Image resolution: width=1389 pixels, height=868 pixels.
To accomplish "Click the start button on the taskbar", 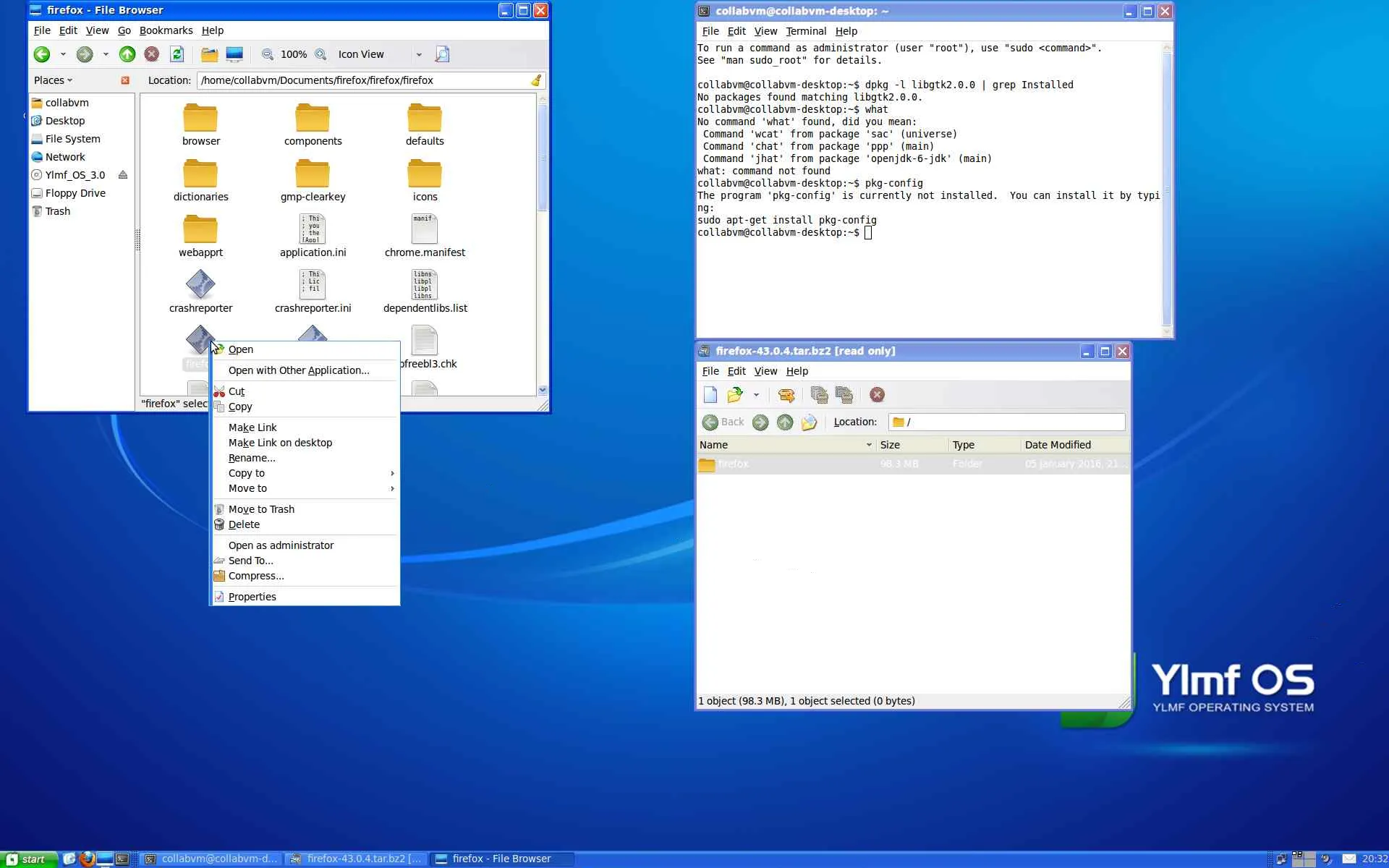I will coord(26,859).
